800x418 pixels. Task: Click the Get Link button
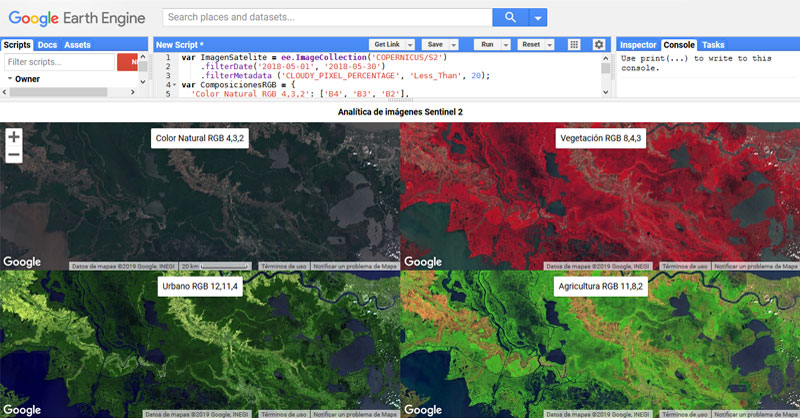point(387,44)
